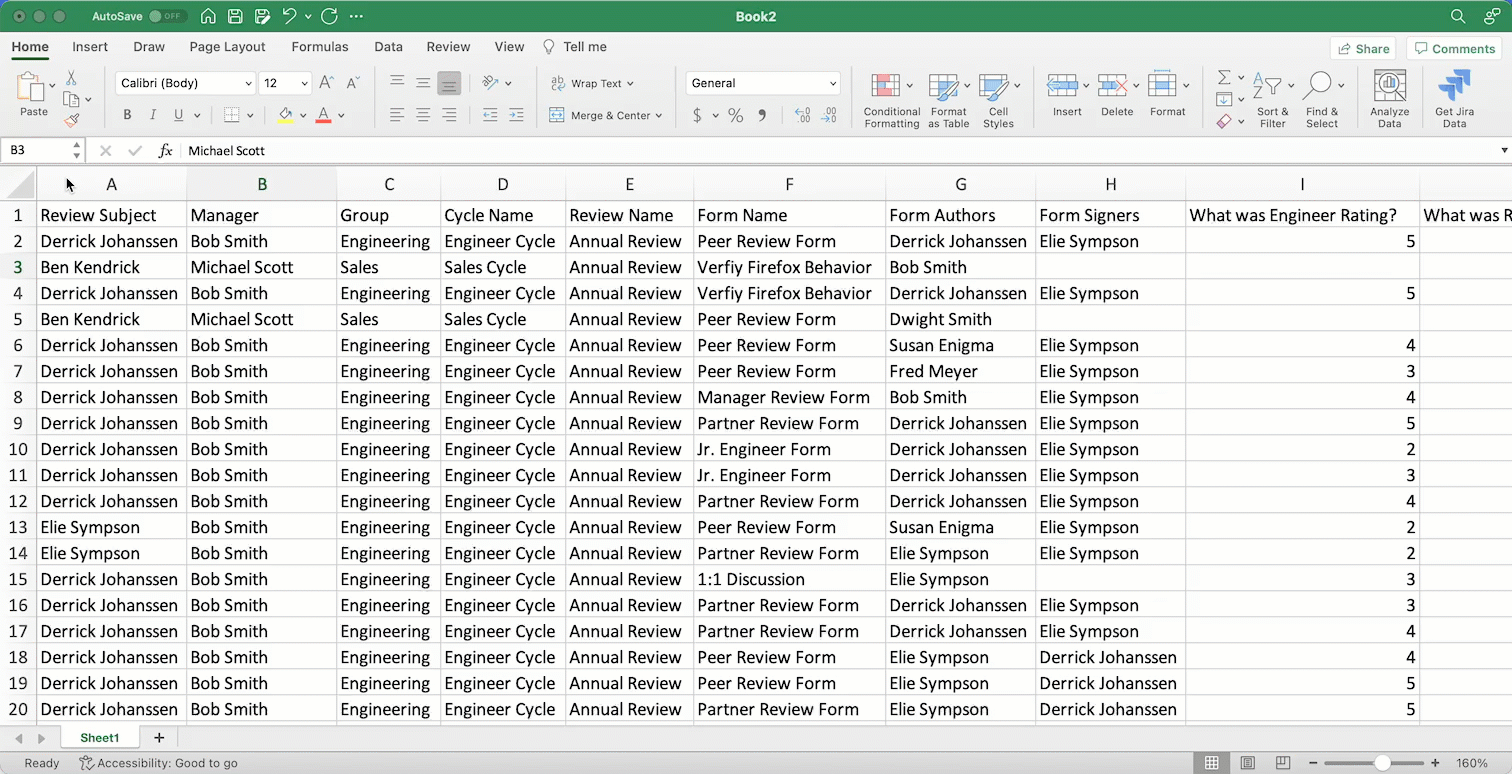
Task: Click the zoom slider in status bar
Action: (1382, 763)
